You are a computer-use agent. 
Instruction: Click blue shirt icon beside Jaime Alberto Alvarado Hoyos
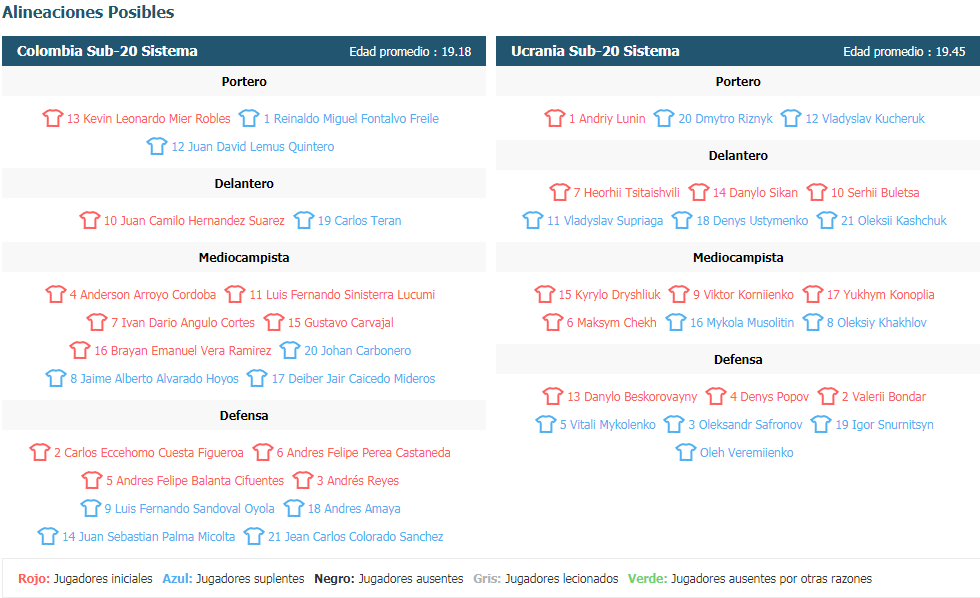click(56, 377)
